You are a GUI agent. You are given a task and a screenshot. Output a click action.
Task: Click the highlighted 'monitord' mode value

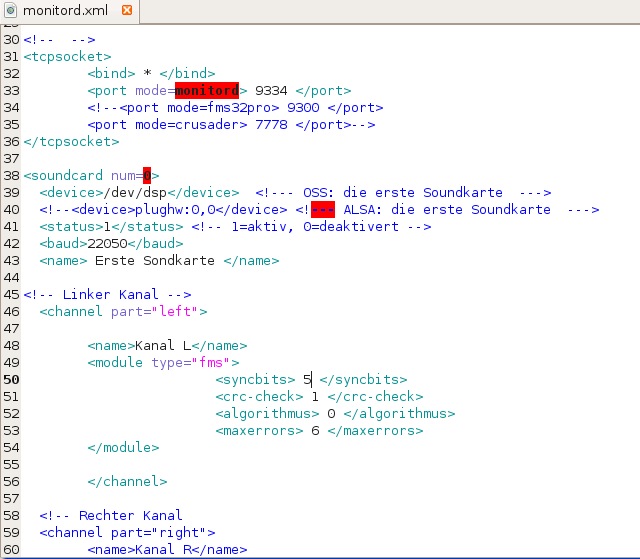(207, 91)
